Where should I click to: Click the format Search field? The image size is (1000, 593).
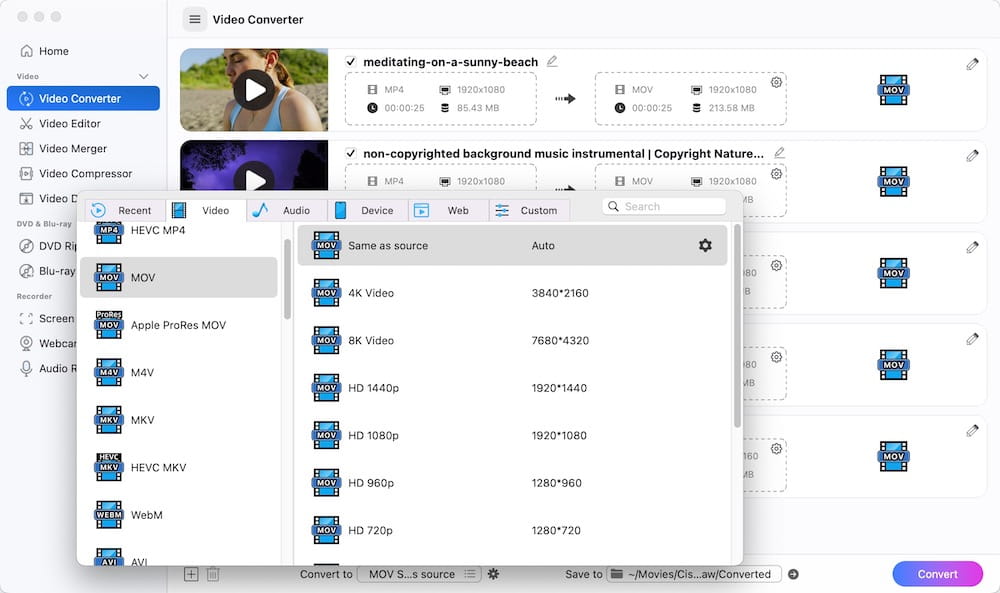664,207
